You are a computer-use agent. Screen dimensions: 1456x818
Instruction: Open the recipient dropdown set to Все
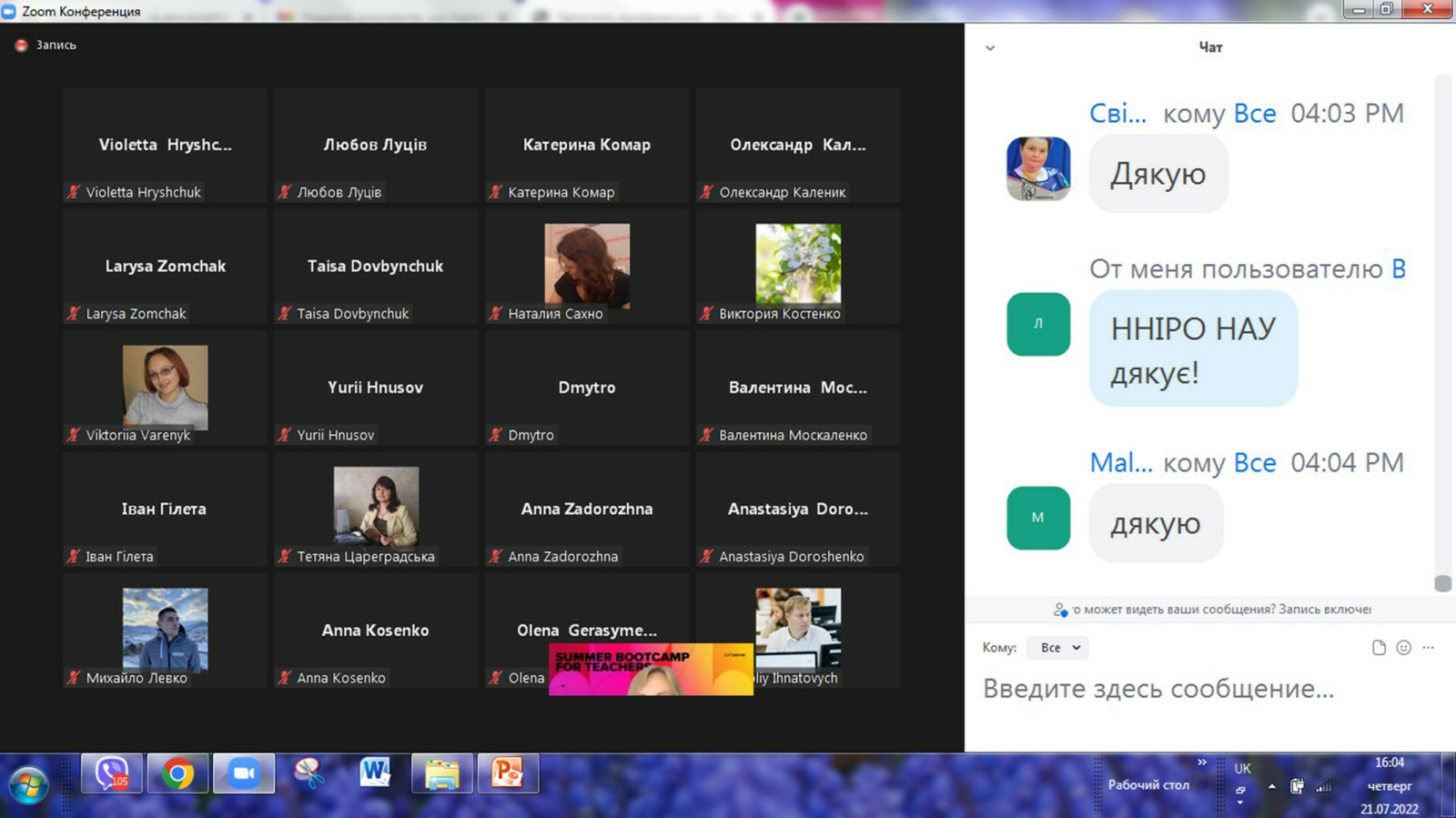[1058, 648]
